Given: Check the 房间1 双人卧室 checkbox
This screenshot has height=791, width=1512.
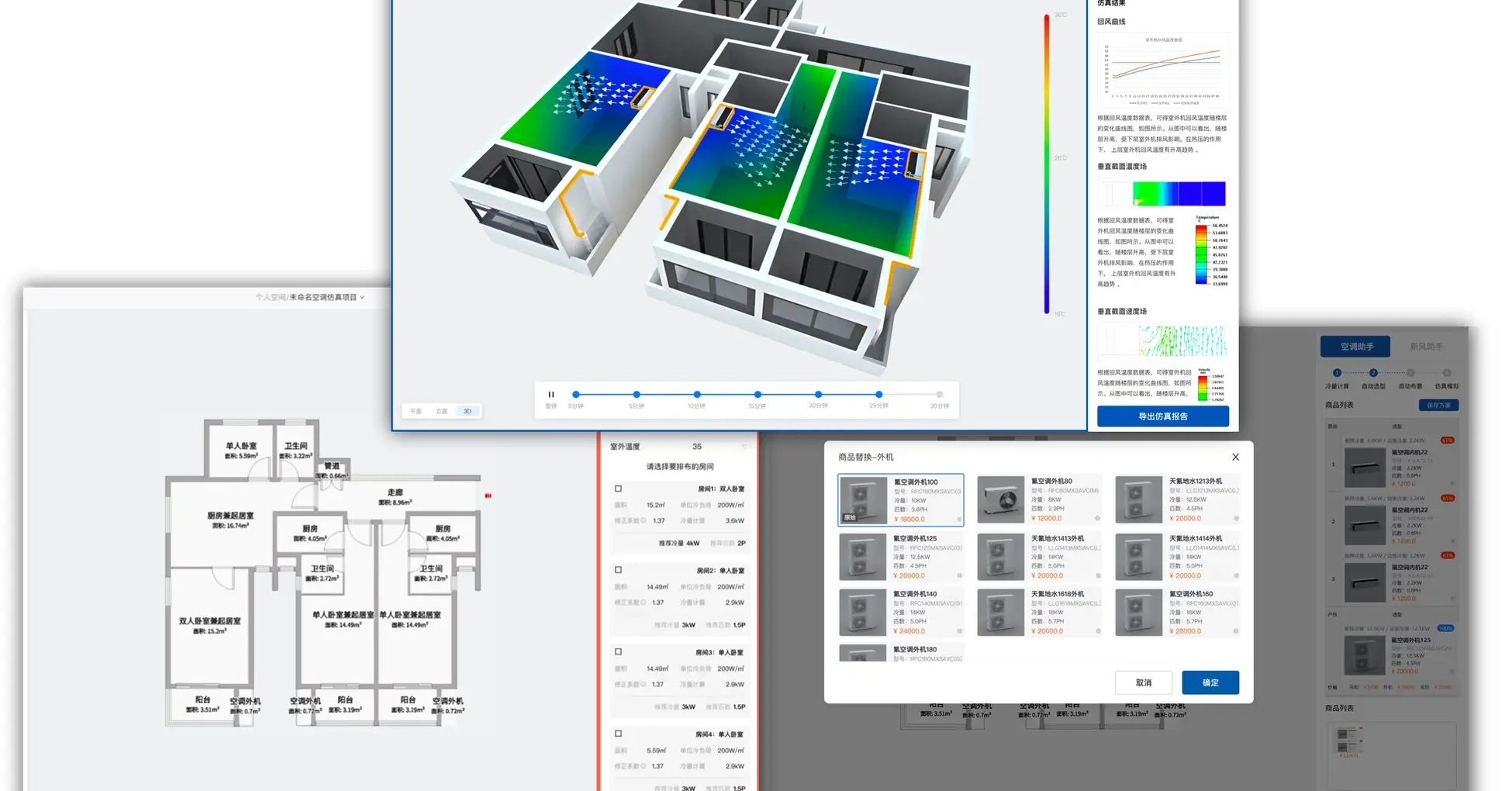Looking at the screenshot, I should pyautogui.click(x=618, y=489).
